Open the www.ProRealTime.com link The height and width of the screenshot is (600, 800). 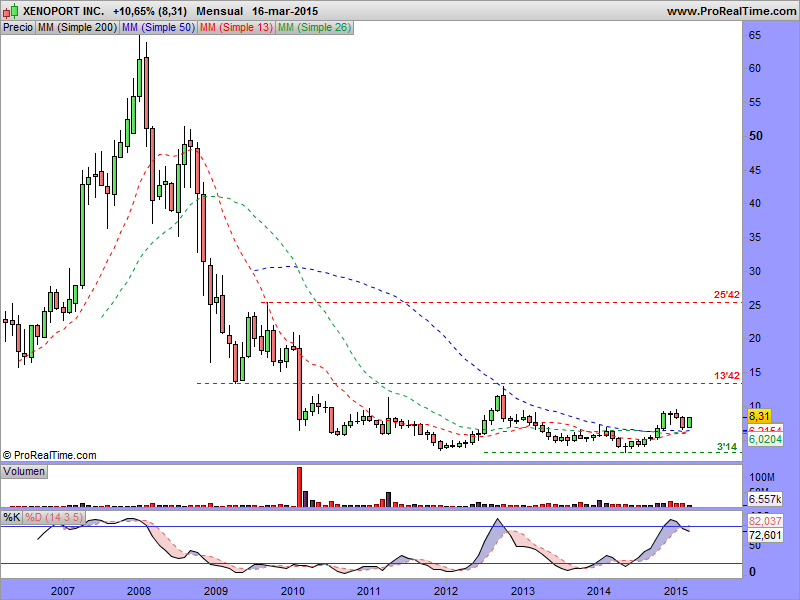tap(731, 11)
